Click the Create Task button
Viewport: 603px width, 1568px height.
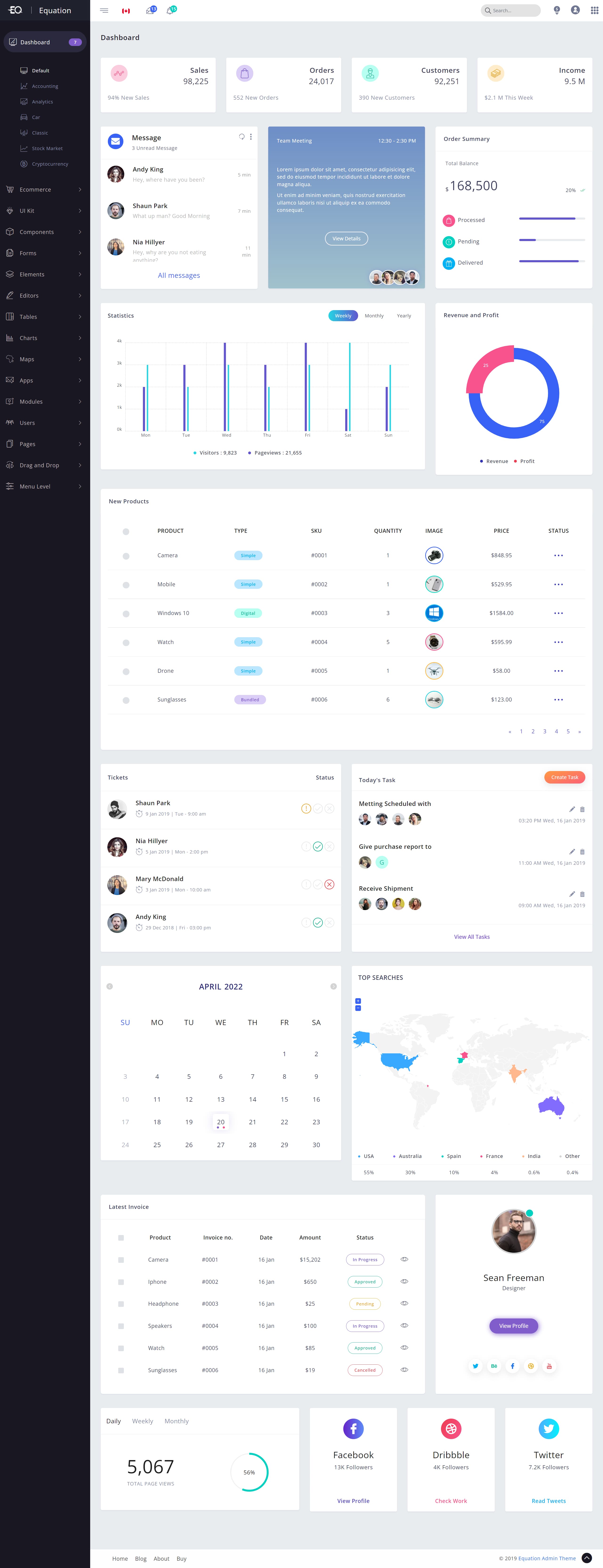point(565,777)
